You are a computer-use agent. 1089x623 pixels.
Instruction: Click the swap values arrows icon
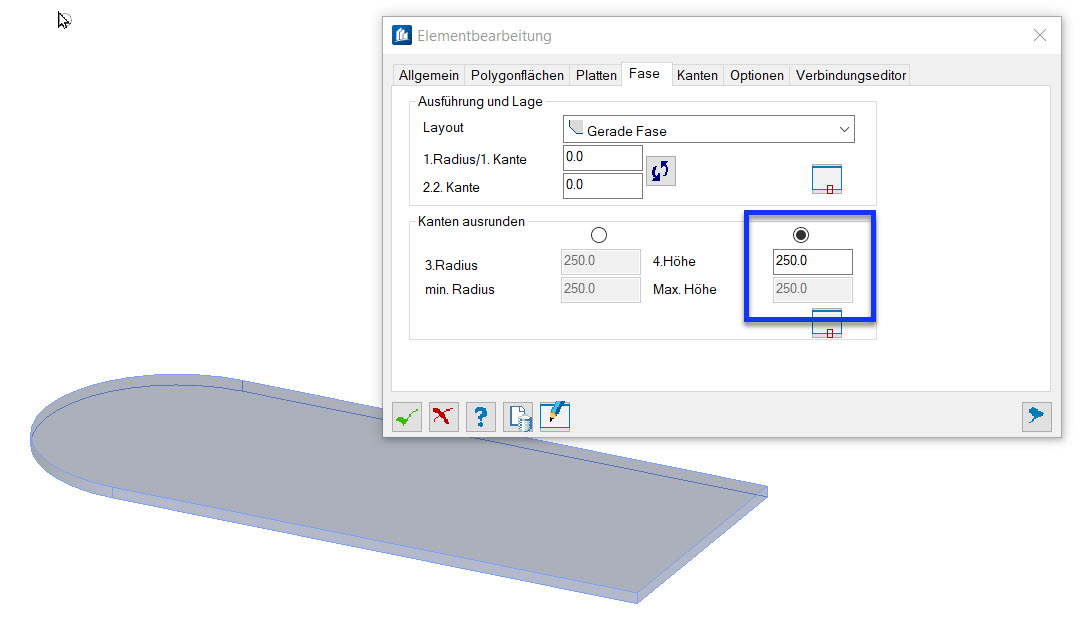[x=660, y=171]
